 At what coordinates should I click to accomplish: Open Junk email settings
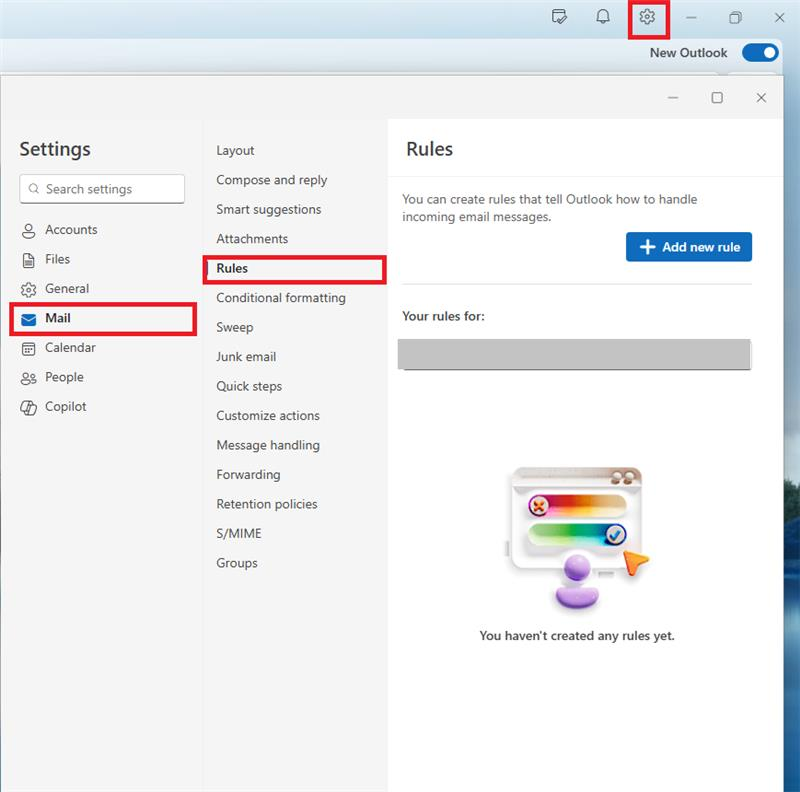[x=246, y=357]
